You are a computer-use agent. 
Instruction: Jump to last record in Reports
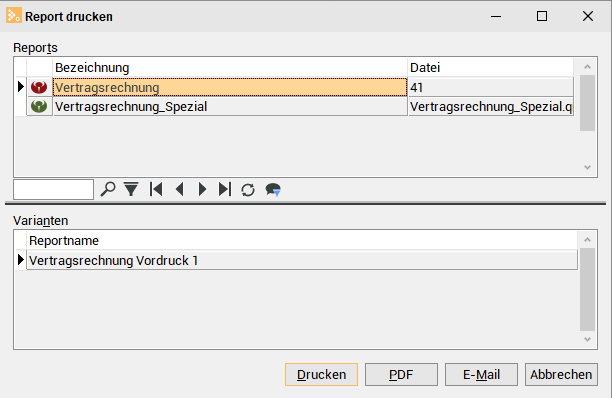tap(225, 189)
